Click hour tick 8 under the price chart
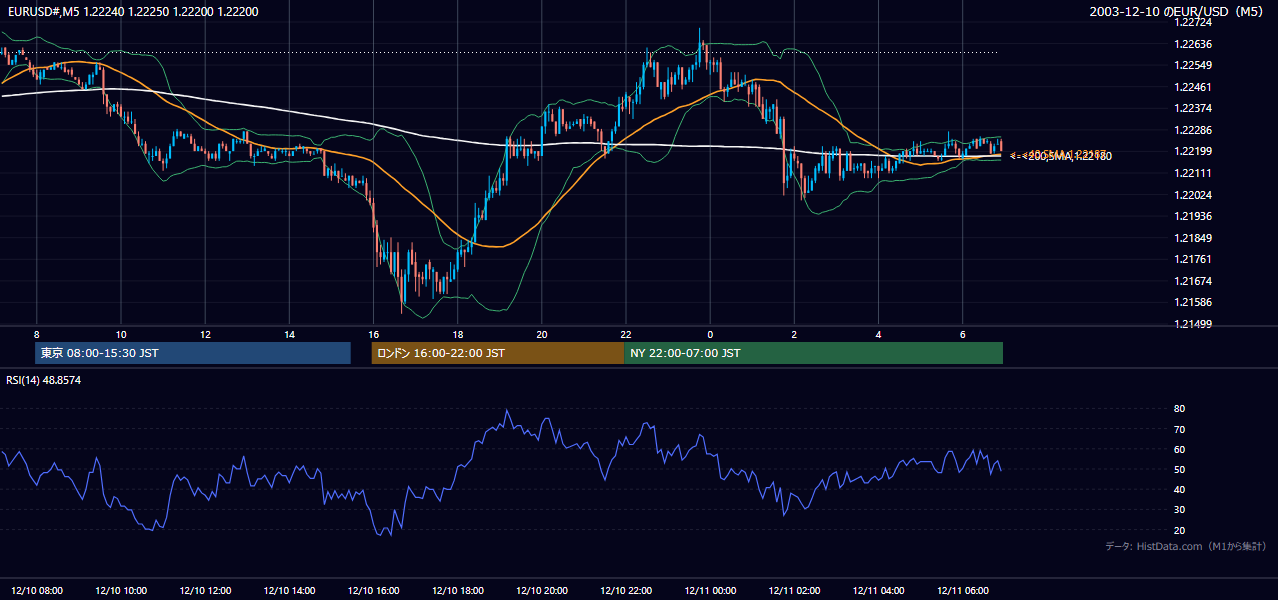 37,334
